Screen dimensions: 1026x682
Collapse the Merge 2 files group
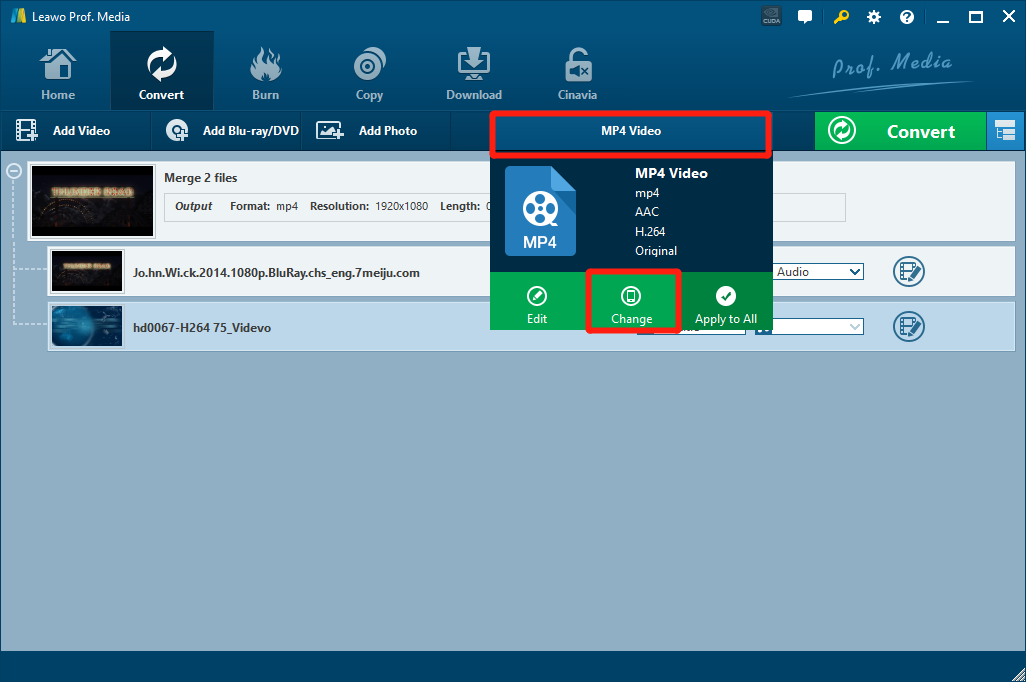coord(15,171)
